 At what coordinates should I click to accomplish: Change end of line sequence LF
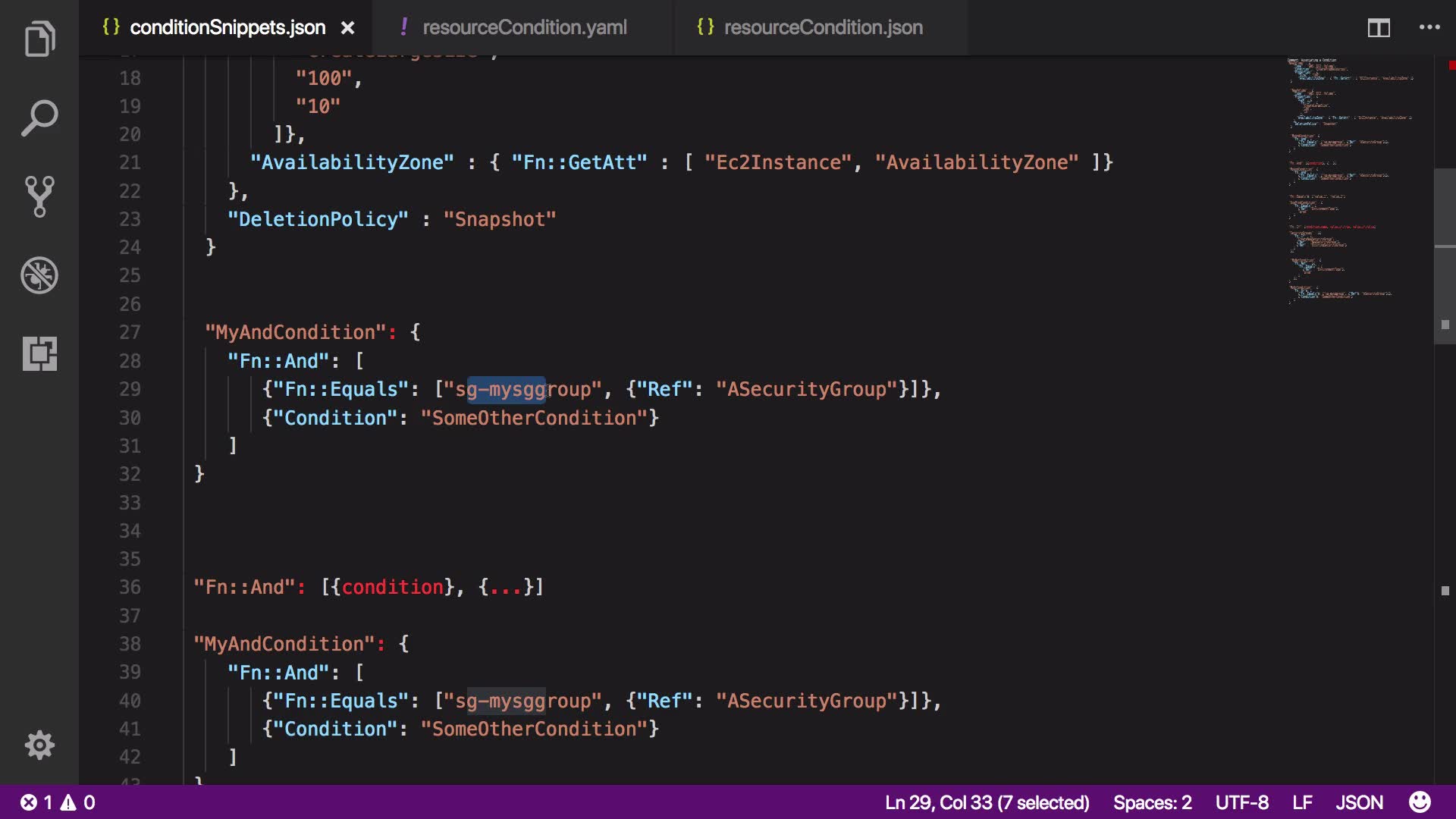1302,802
